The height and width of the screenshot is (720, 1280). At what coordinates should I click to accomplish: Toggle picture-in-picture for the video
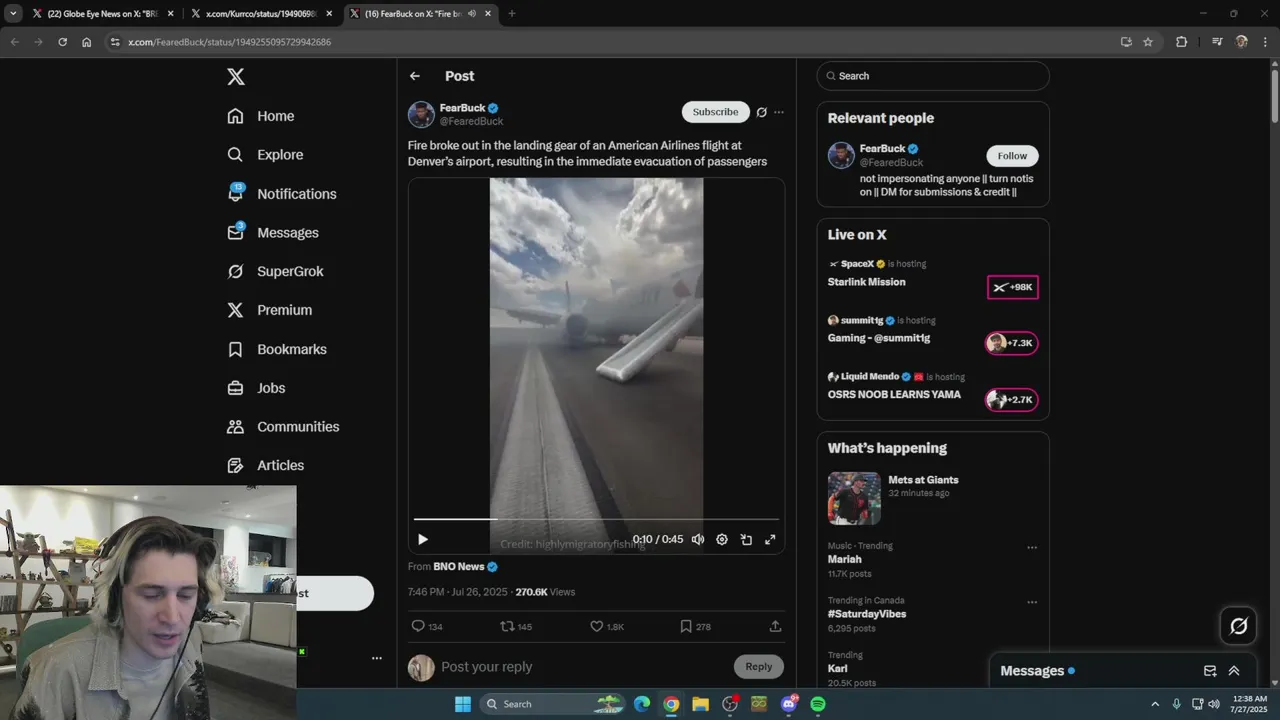click(746, 540)
